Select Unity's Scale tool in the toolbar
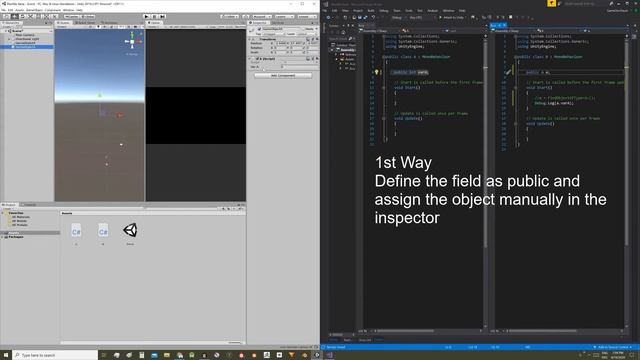 [31, 16]
